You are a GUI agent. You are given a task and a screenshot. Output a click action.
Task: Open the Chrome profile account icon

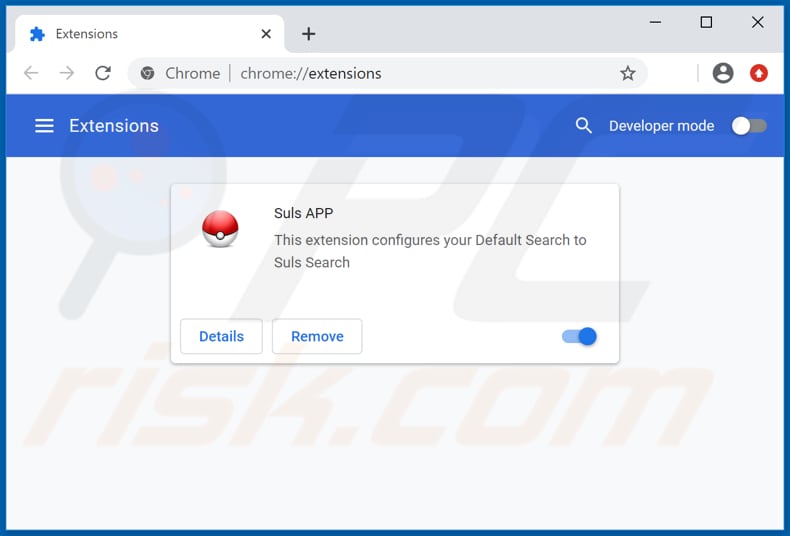pos(722,73)
